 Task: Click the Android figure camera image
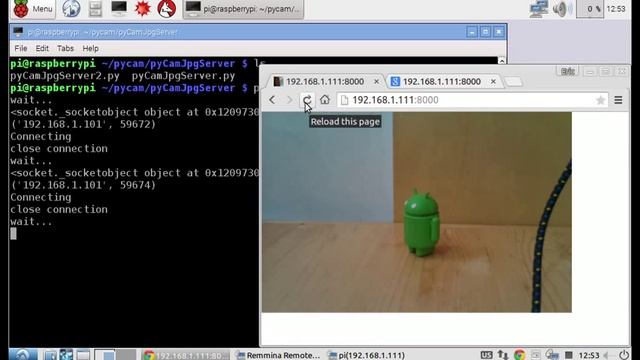[x=417, y=212]
